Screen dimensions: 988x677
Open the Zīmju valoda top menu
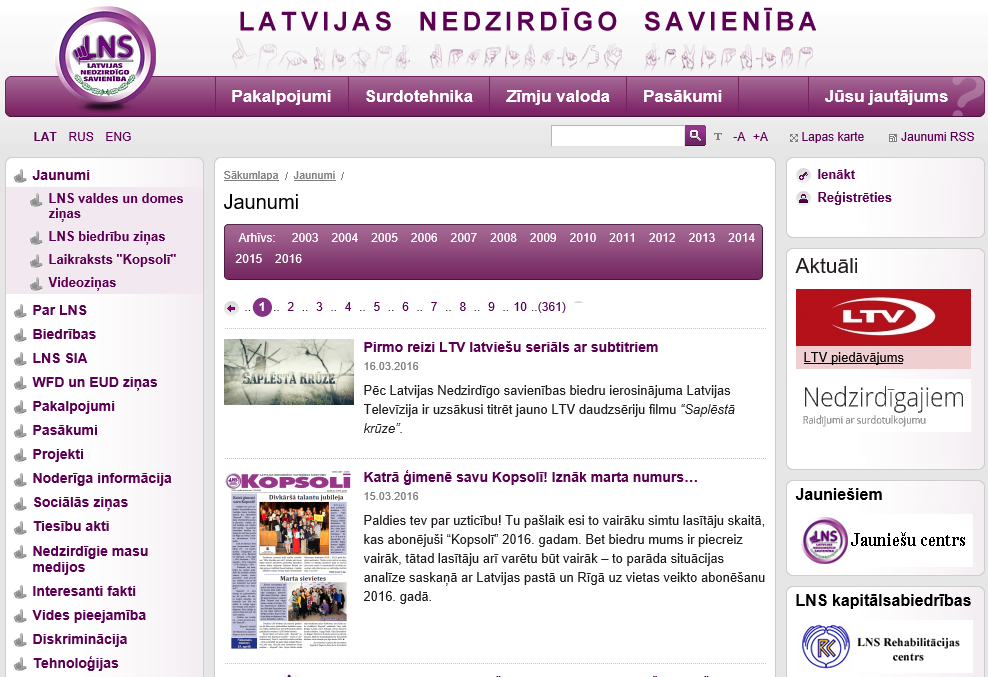click(557, 97)
